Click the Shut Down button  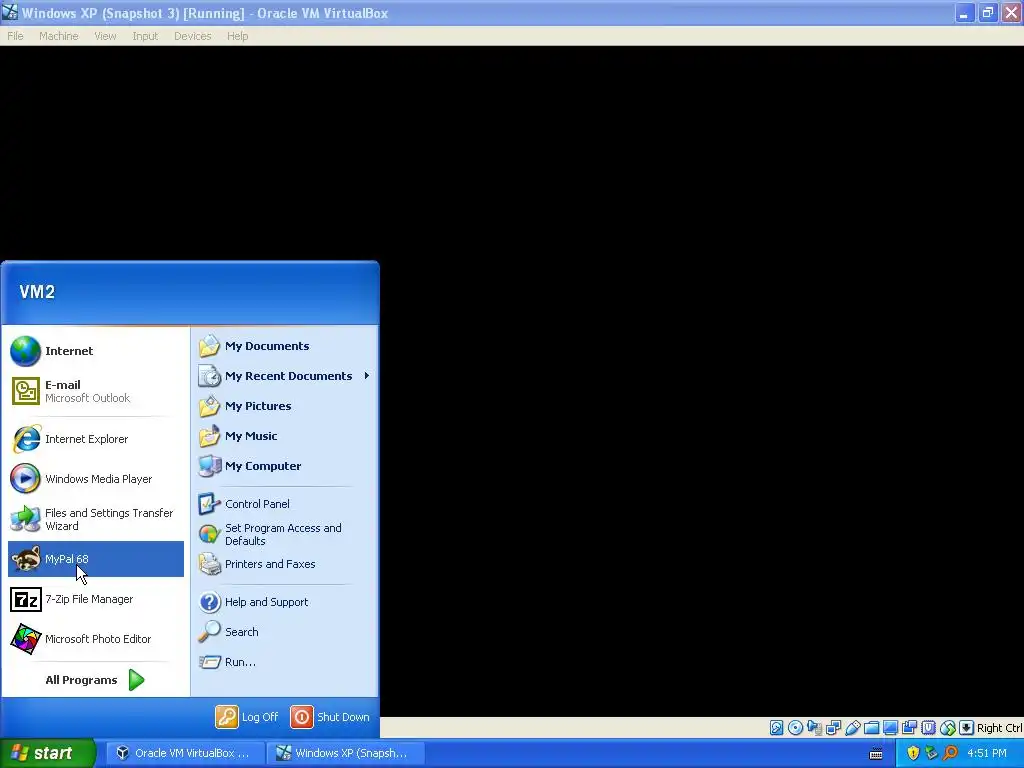point(330,717)
